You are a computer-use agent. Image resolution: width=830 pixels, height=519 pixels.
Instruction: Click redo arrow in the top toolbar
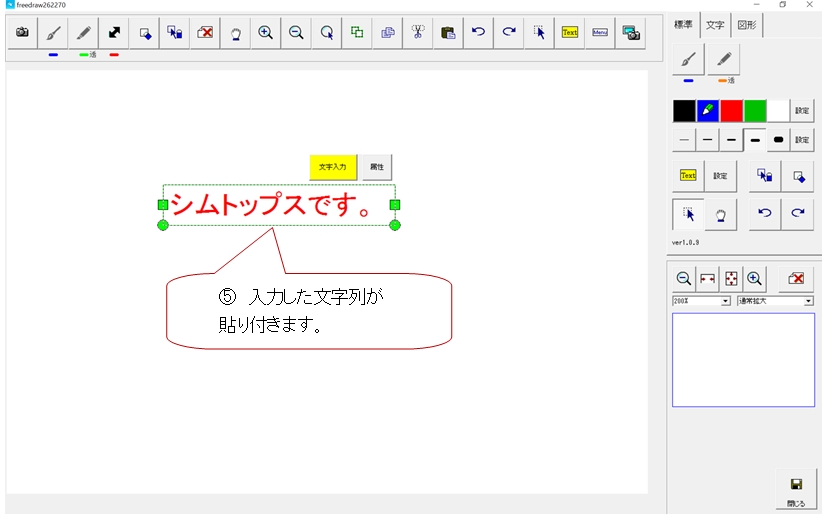tap(509, 33)
